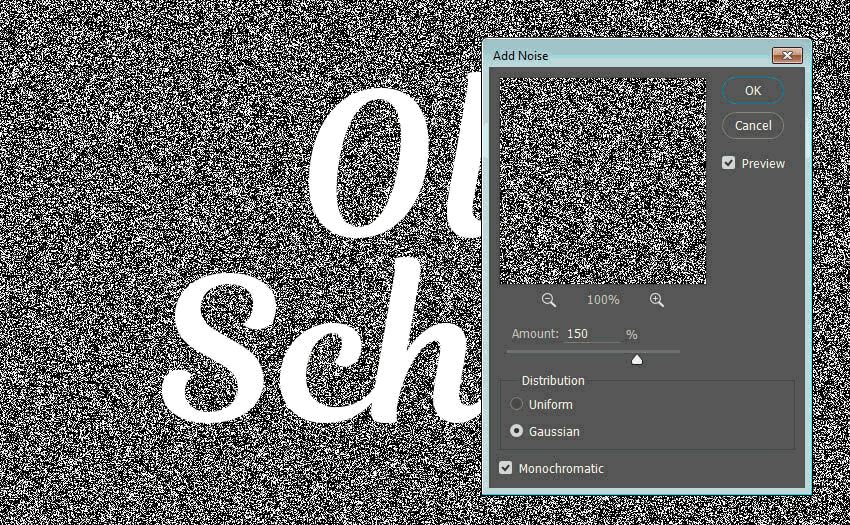The width and height of the screenshot is (850, 525).
Task: Click the Amount label
Action: pos(535,334)
